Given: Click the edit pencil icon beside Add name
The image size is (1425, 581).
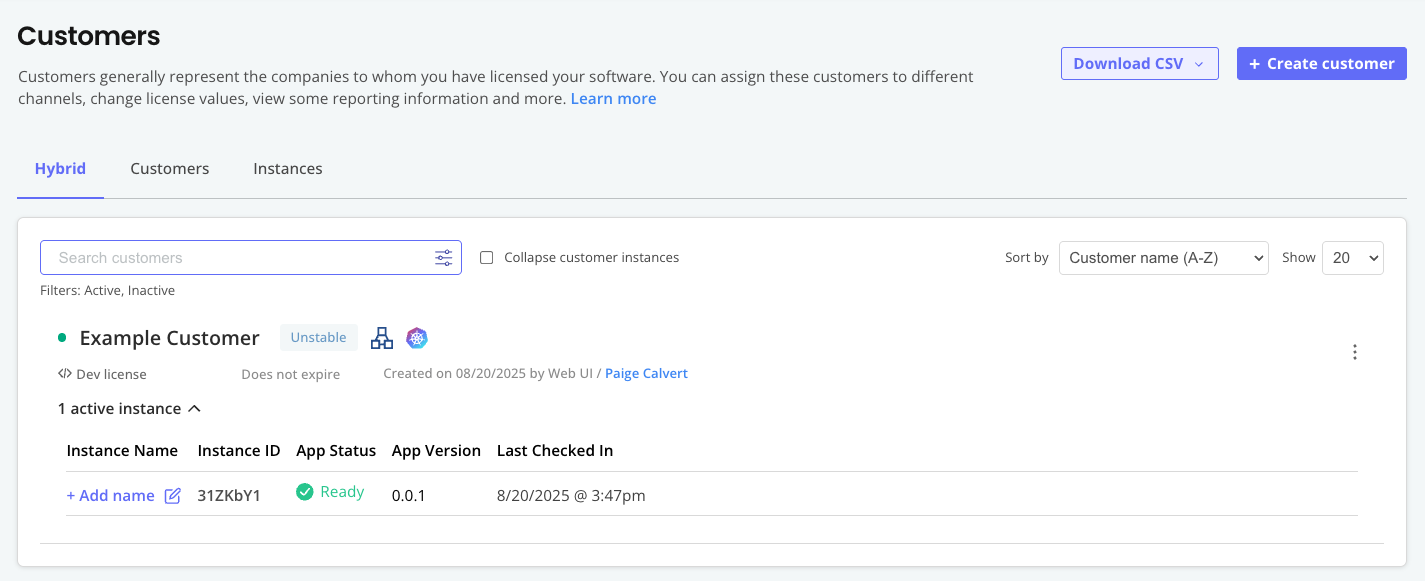Looking at the screenshot, I should (172, 495).
